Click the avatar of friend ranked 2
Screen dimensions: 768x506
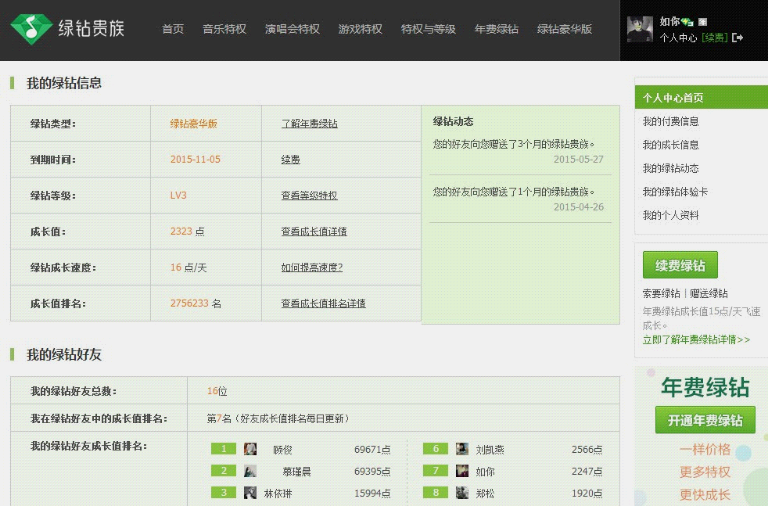coord(250,471)
